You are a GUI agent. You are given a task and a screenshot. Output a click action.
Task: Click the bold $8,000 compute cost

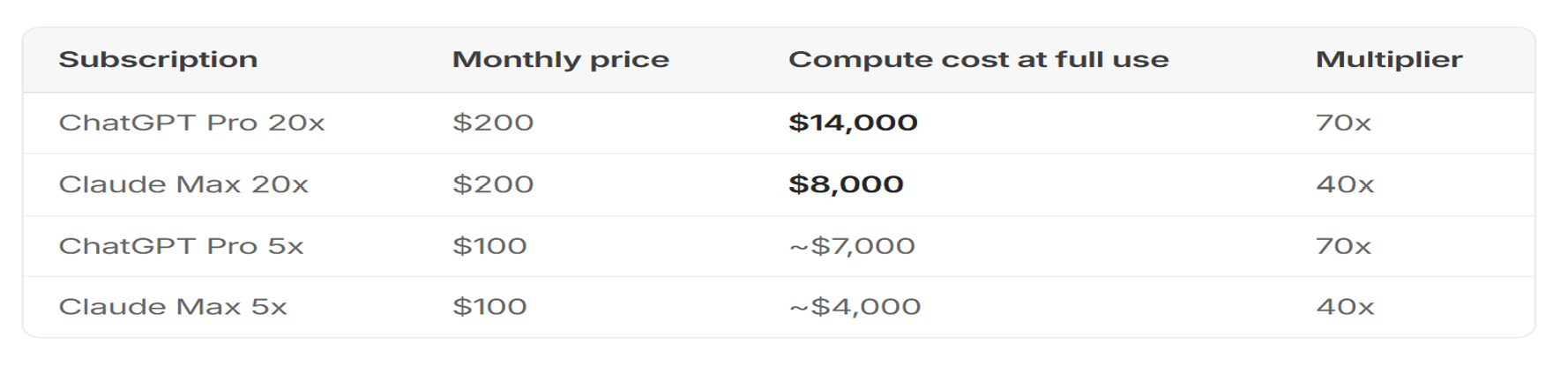[x=846, y=184]
